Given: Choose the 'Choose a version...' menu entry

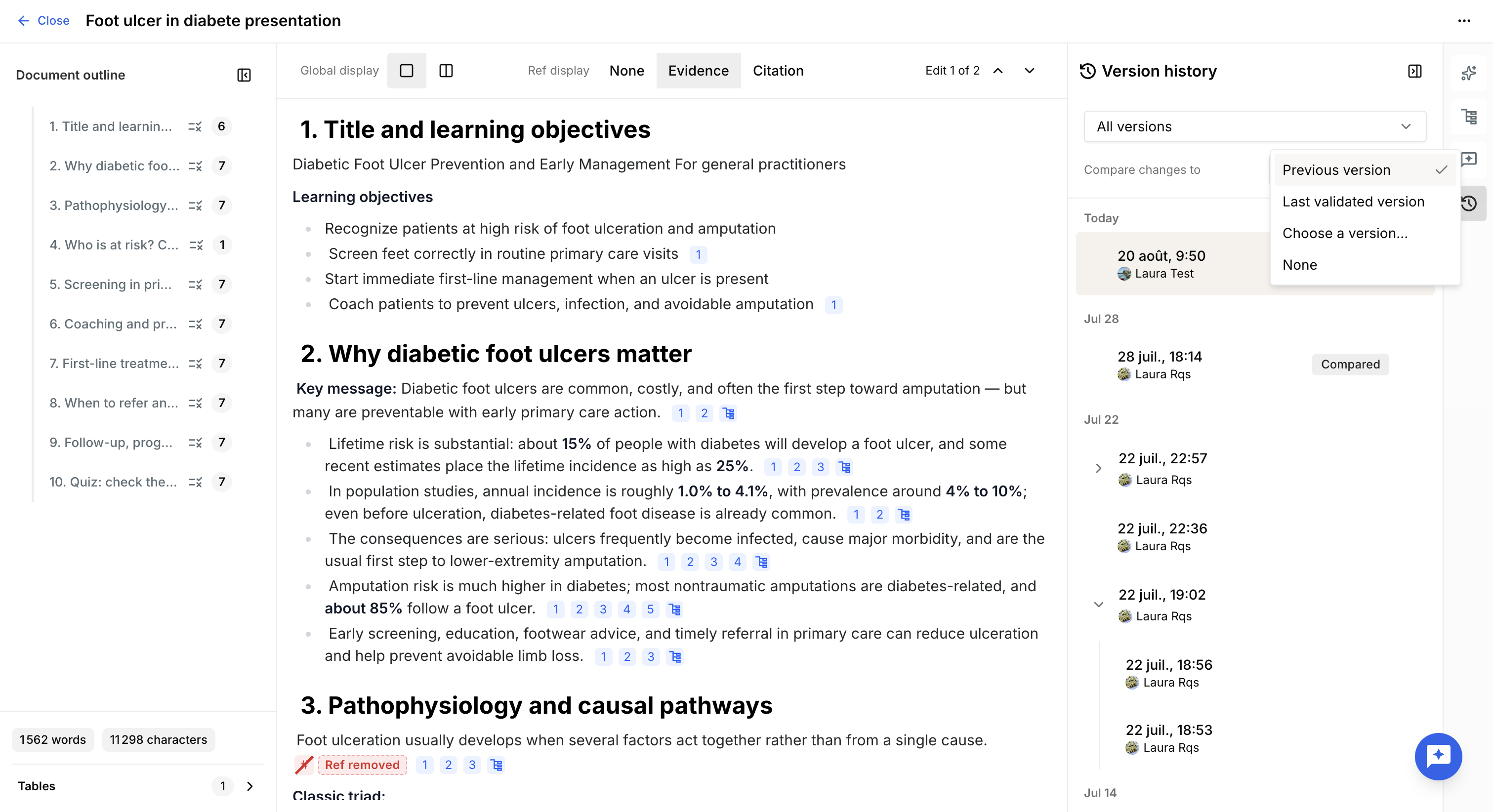Looking at the screenshot, I should [x=1345, y=233].
